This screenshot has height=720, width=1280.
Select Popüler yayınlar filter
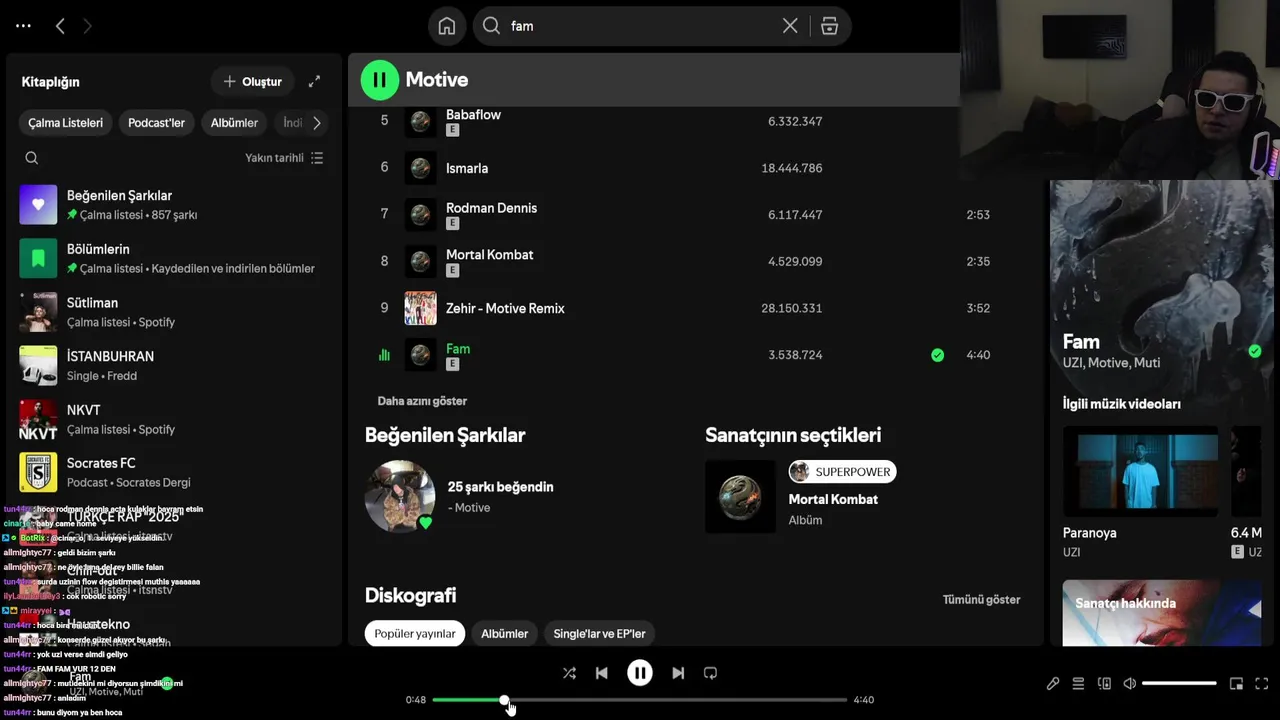click(415, 634)
